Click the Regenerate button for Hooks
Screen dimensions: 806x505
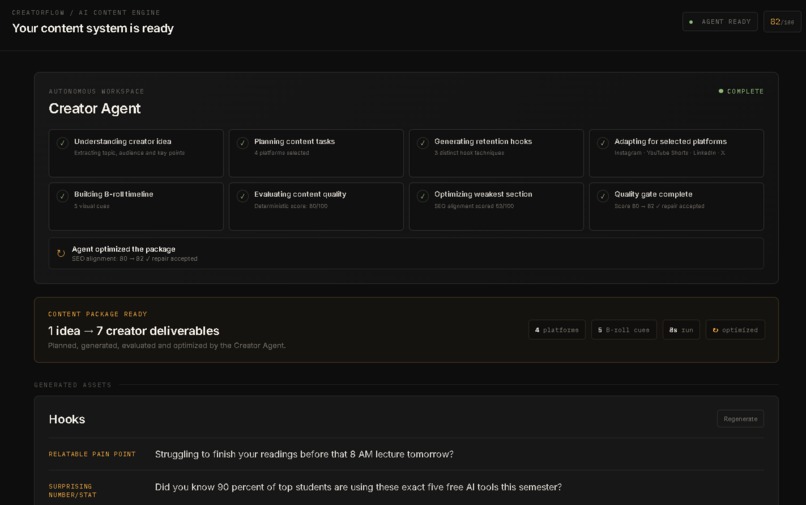(x=740, y=419)
